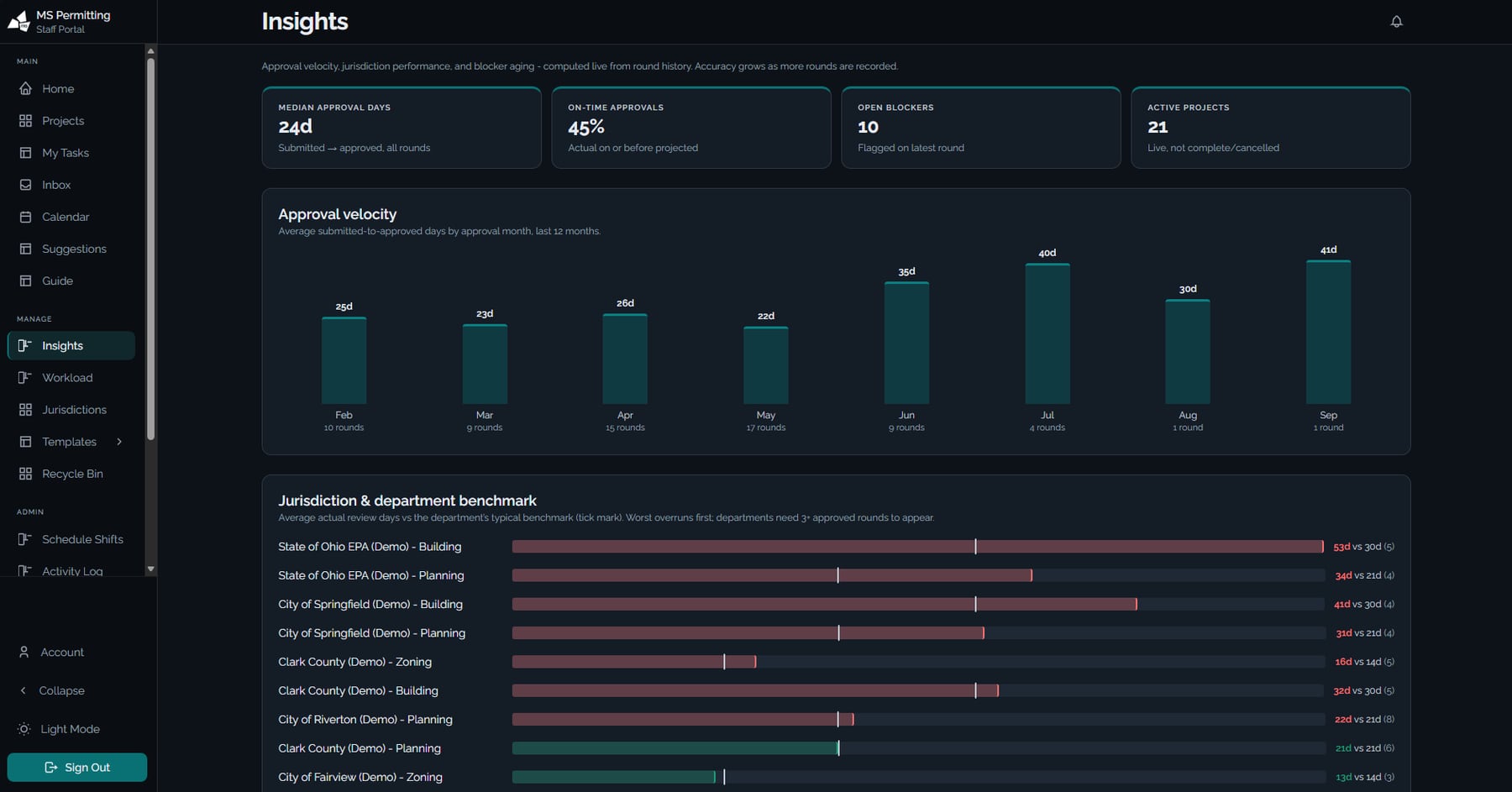Click the 'May 17 rounds' axis label

766,421
